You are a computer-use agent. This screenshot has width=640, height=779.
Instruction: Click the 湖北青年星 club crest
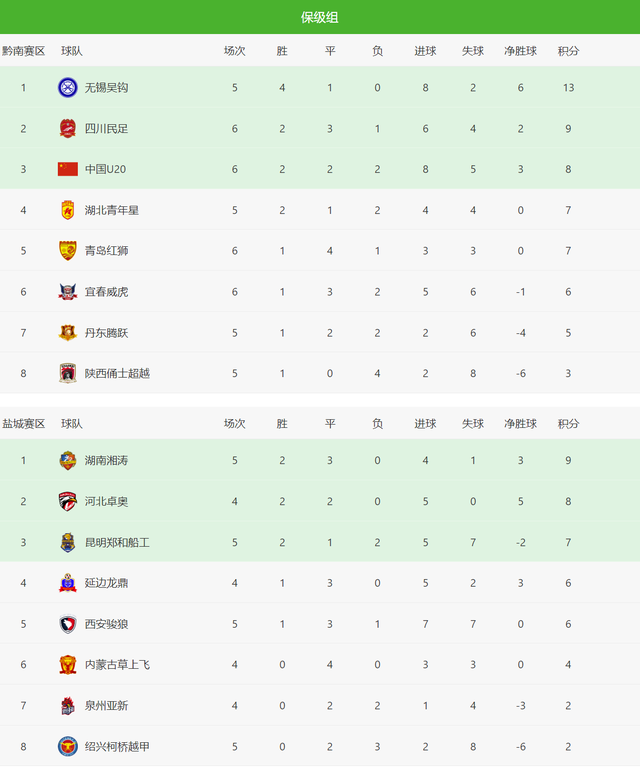pos(68,210)
